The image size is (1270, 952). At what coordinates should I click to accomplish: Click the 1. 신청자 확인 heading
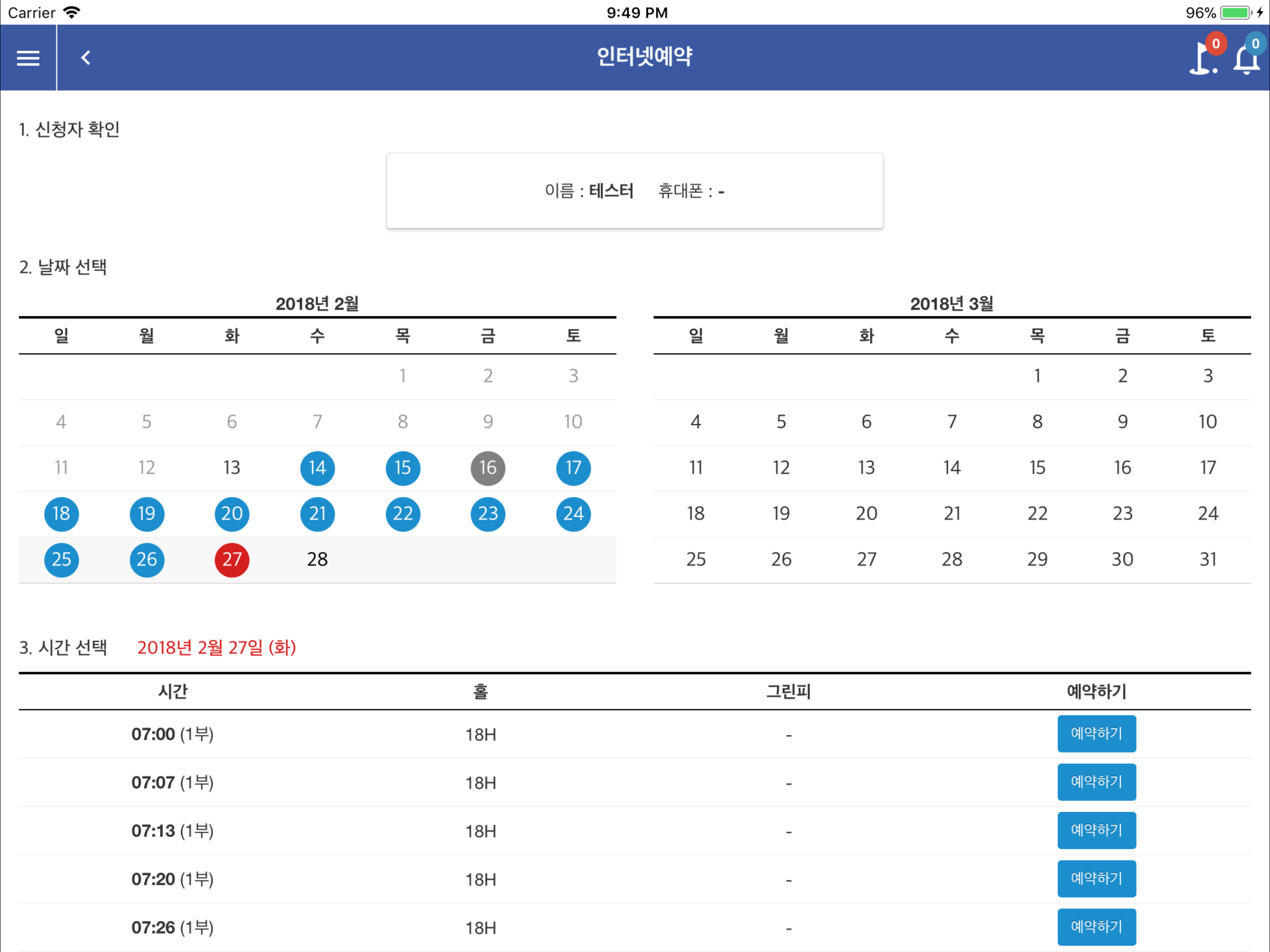tap(69, 129)
